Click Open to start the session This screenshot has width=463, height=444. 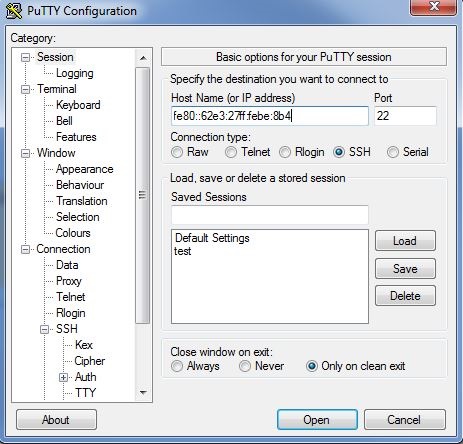(x=317, y=420)
